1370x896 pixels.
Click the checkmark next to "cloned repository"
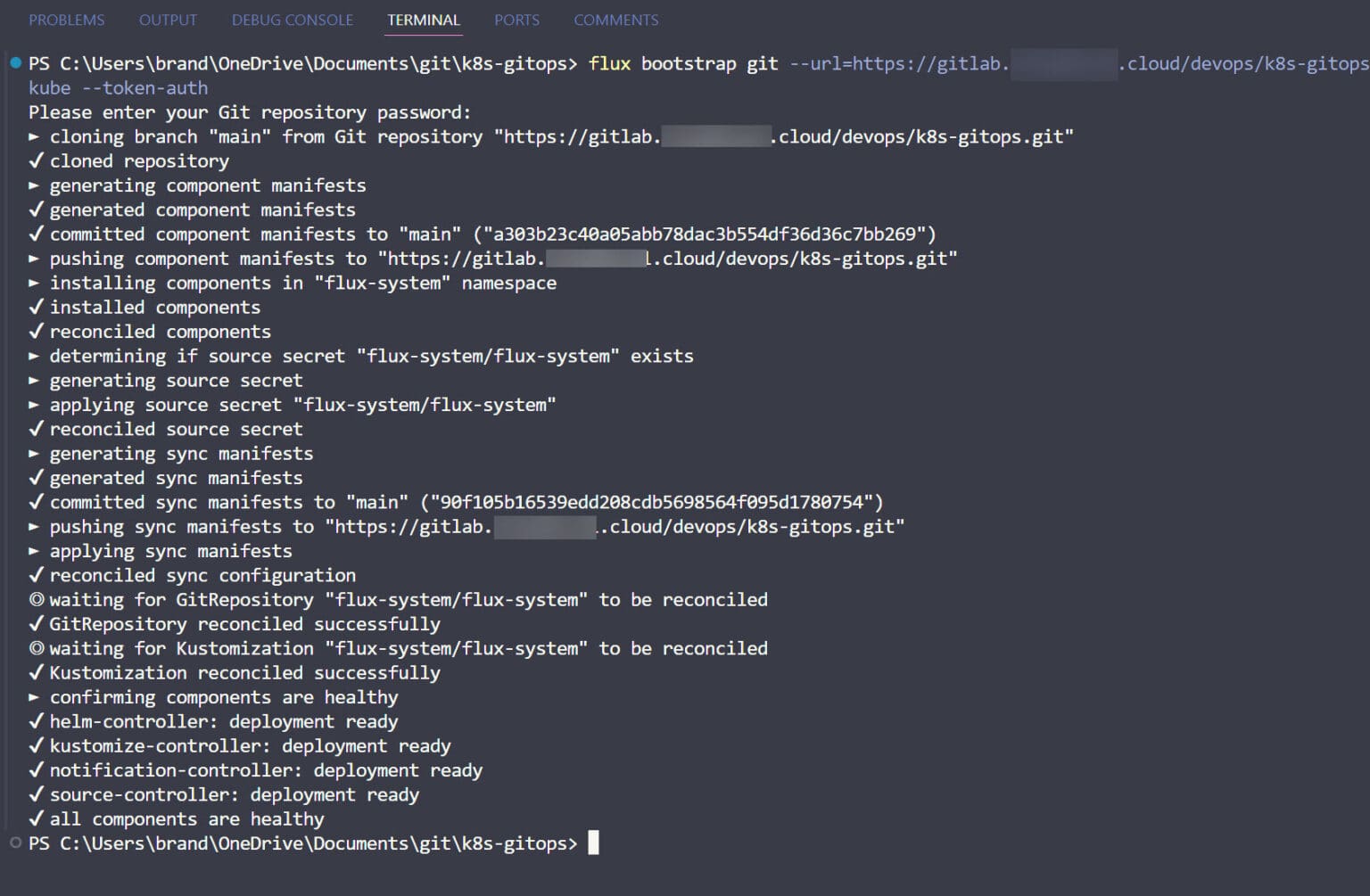36,160
